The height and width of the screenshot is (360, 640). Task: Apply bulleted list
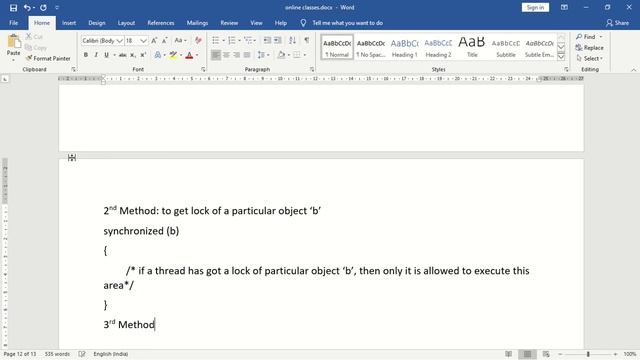point(216,40)
